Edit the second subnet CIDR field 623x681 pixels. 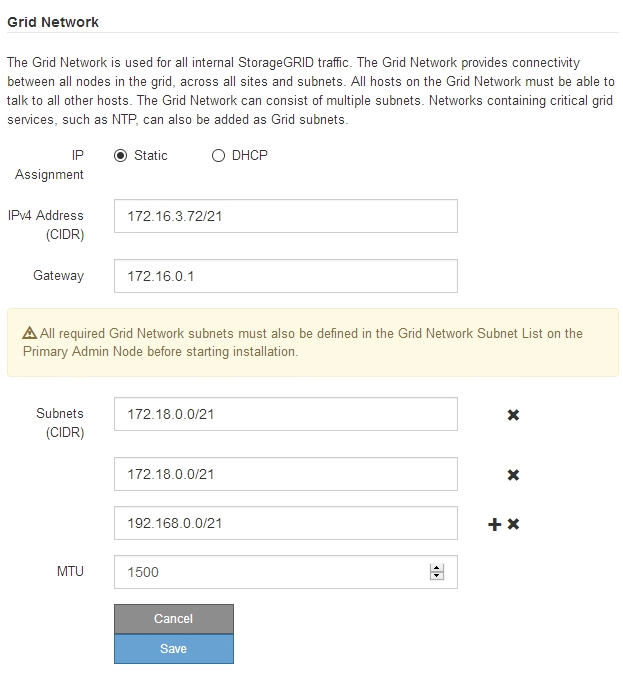pyautogui.click(x=285, y=474)
